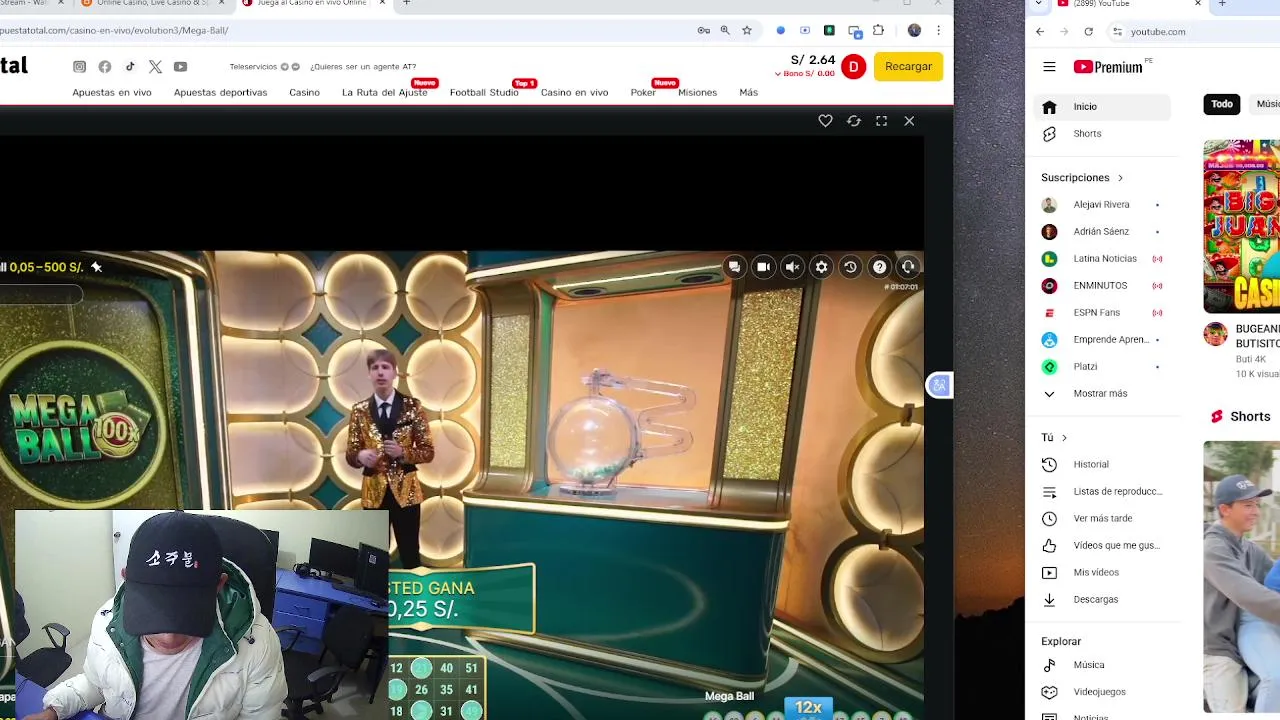Open Chrome extensions puzzle icon
The image size is (1280, 720).
point(878,31)
